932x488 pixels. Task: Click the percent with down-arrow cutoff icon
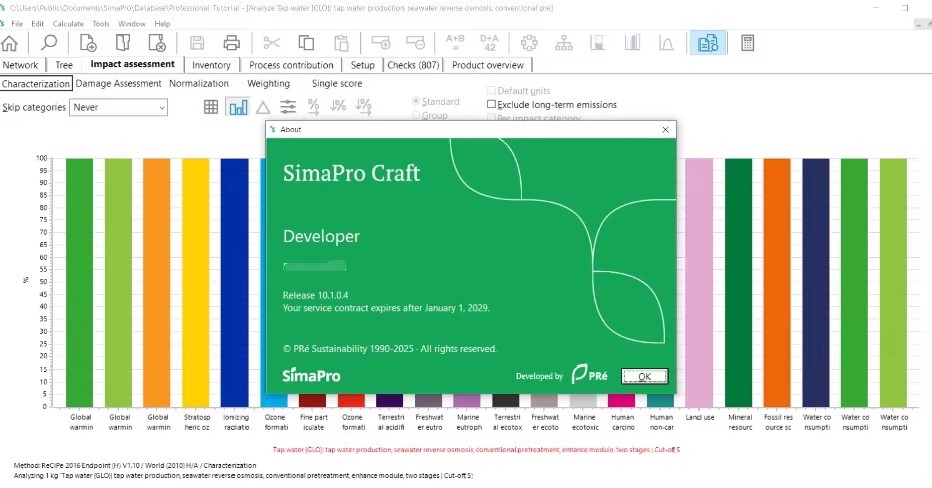[363, 107]
